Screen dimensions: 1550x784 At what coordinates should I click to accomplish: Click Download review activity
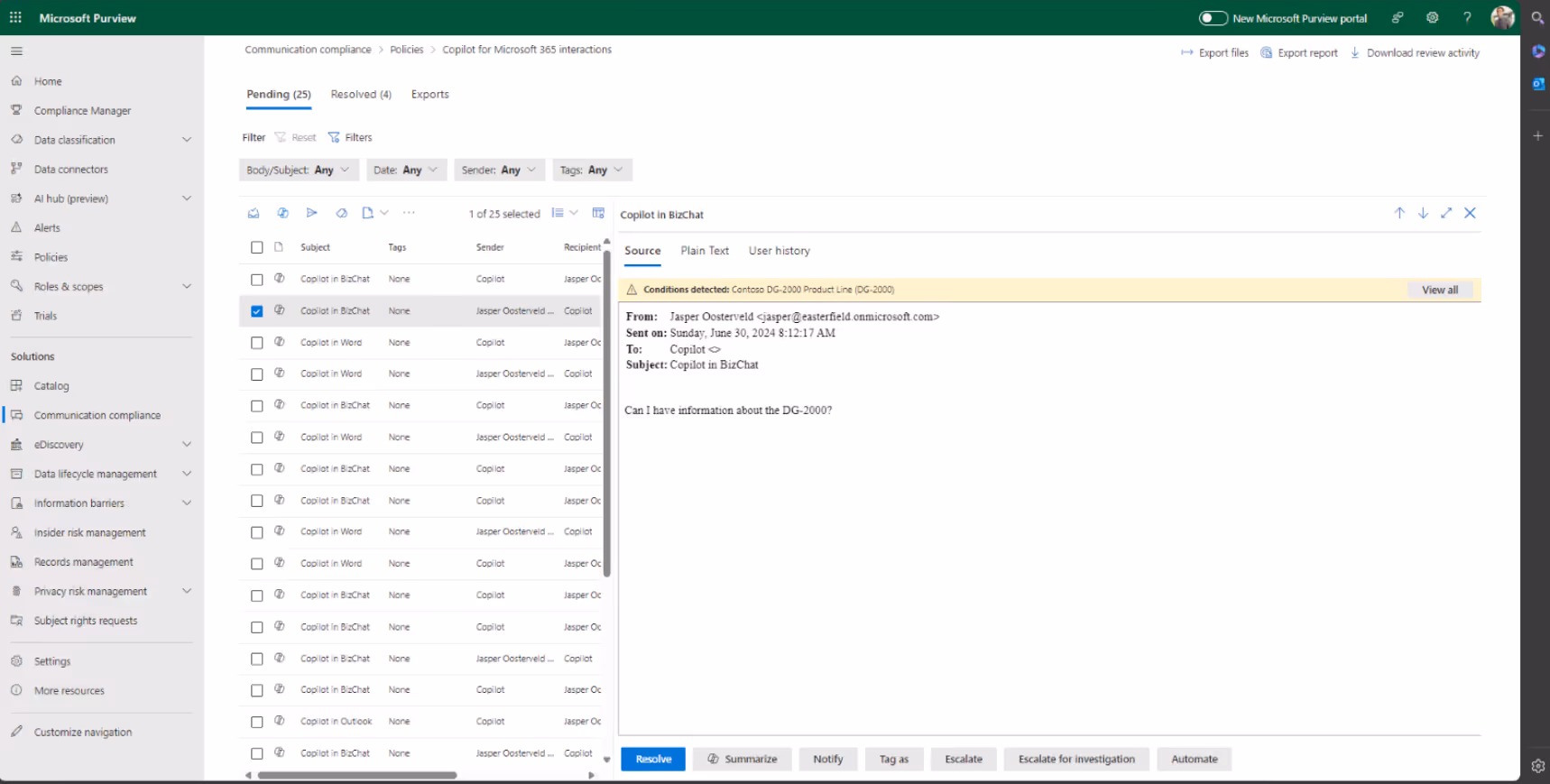click(1415, 52)
